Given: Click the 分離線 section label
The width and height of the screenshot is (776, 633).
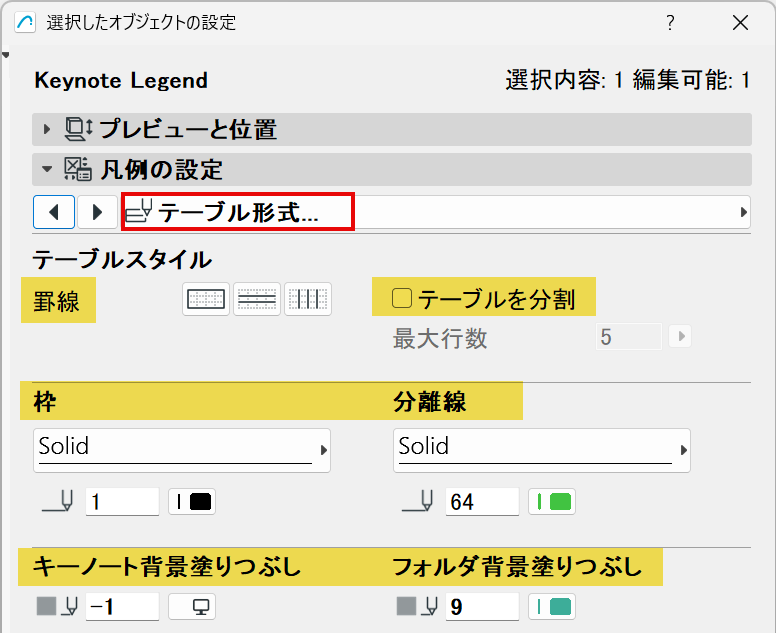Looking at the screenshot, I should (430, 401).
